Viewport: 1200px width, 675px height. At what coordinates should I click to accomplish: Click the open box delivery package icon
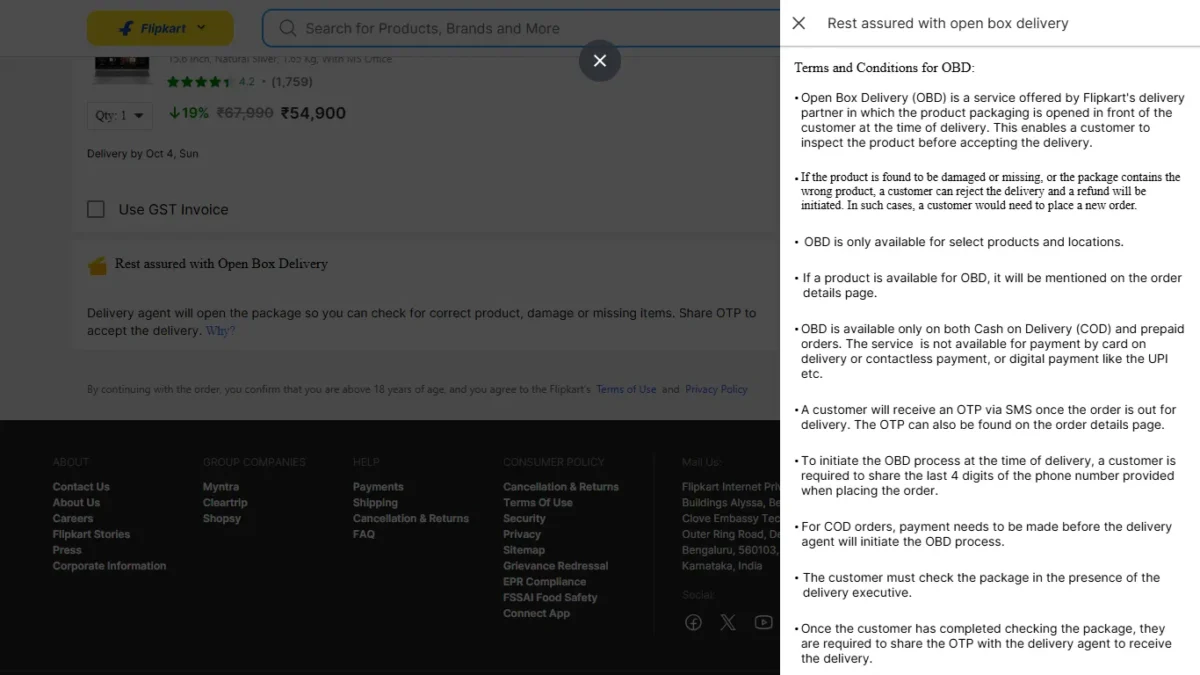click(97, 265)
